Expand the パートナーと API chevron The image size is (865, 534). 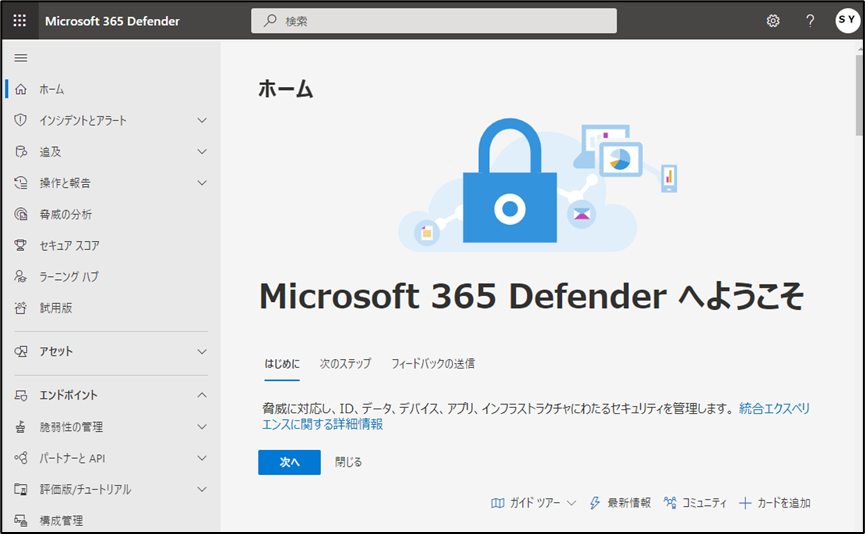(202, 458)
